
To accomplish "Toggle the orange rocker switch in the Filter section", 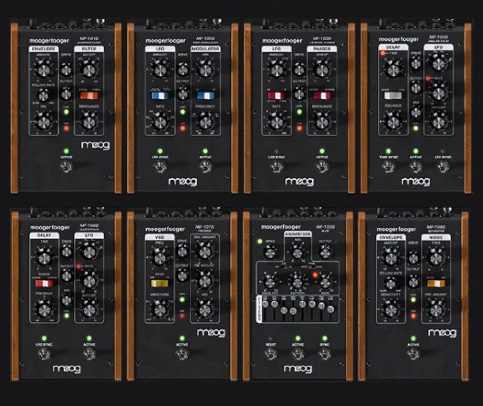I will point(90,96).
